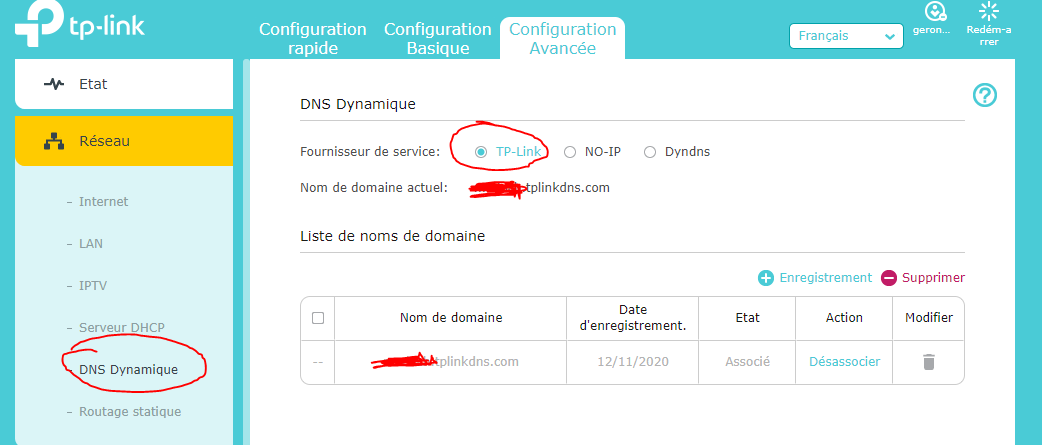The width and height of the screenshot is (1042, 445).
Task: Click the Liste de noms de domaine heading
Action: click(x=393, y=236)
